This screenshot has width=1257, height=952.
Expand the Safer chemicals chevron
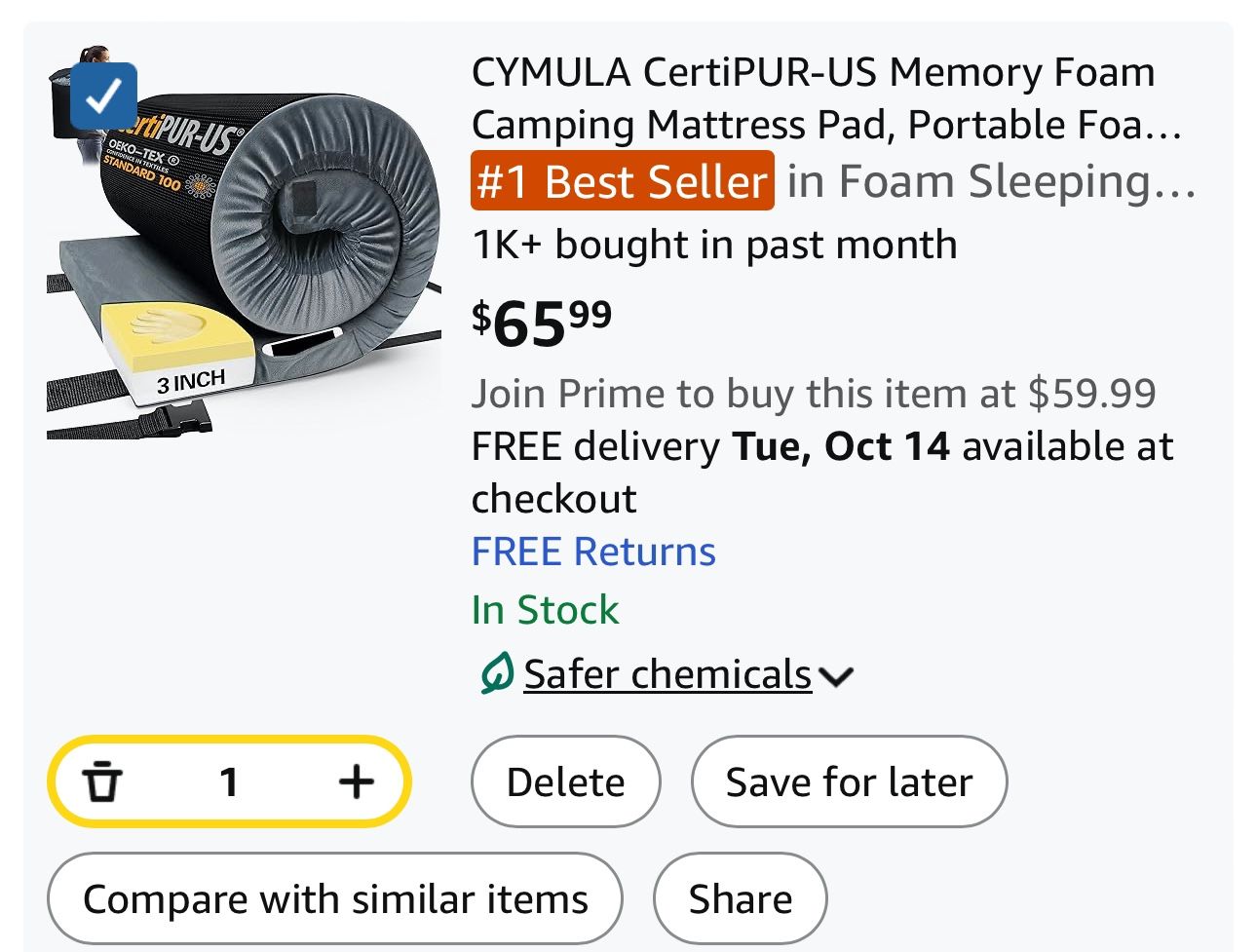[x=836, y=676]
